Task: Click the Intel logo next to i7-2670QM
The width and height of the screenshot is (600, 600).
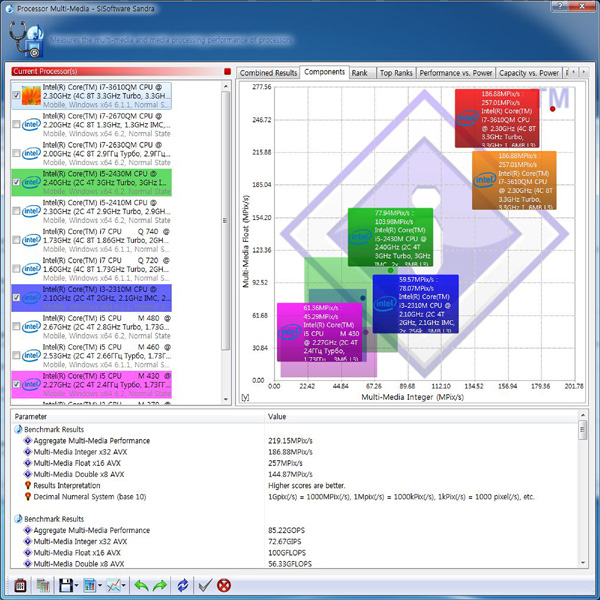Action: coord(31,124)
